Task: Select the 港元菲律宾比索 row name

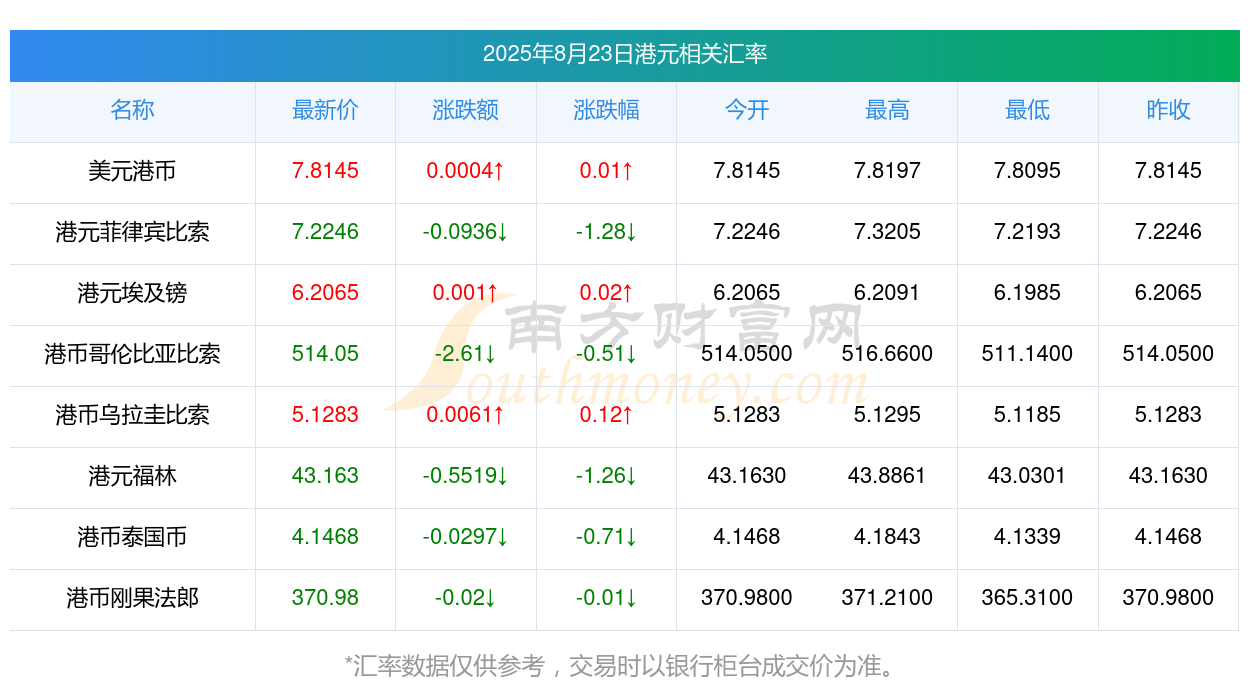Action: coord(132,232)
